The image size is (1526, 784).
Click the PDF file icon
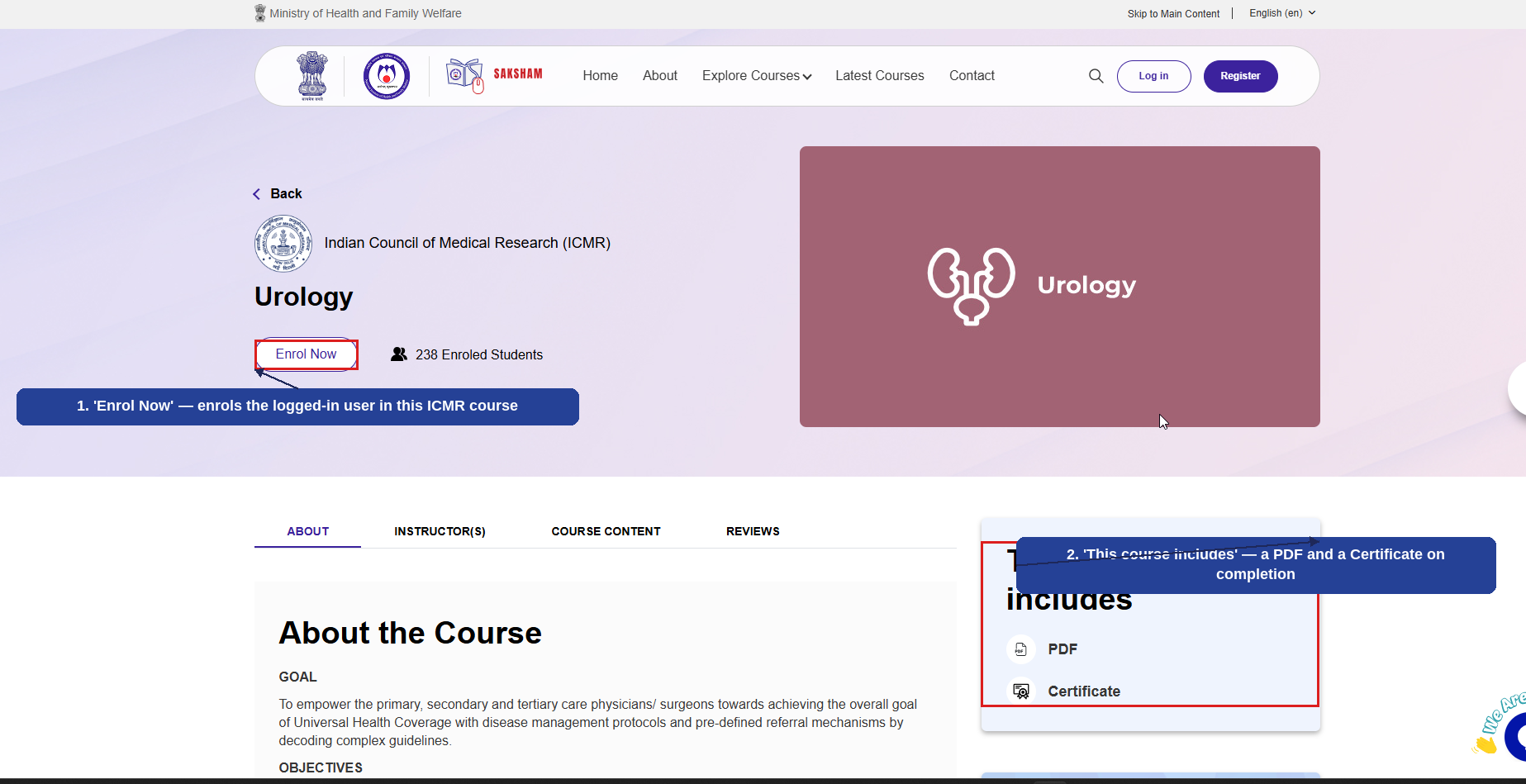(x=1020, y=649)
